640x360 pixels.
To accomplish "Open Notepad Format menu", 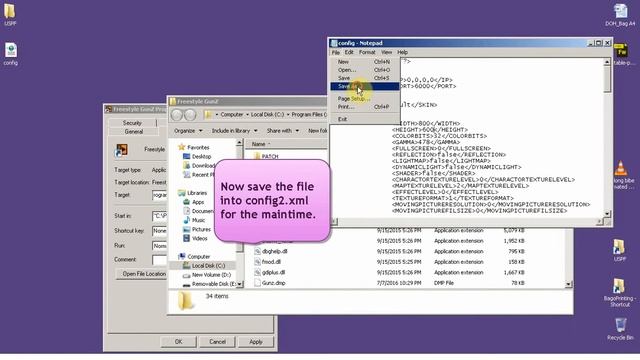I will pos(367,52).
